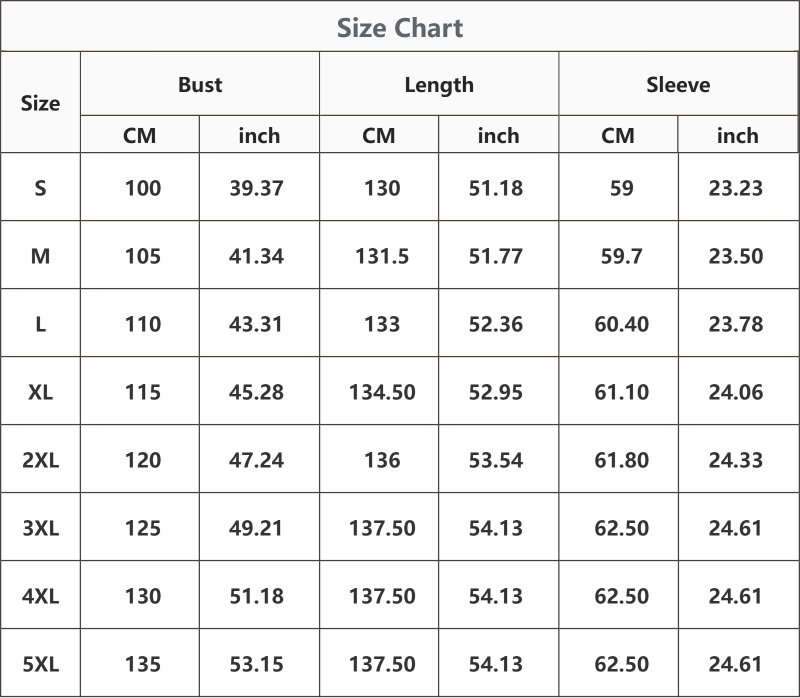Click bust value 51.18 in 4XL row
The width and height of the screenshot is (800, 698).
(256, 596)
